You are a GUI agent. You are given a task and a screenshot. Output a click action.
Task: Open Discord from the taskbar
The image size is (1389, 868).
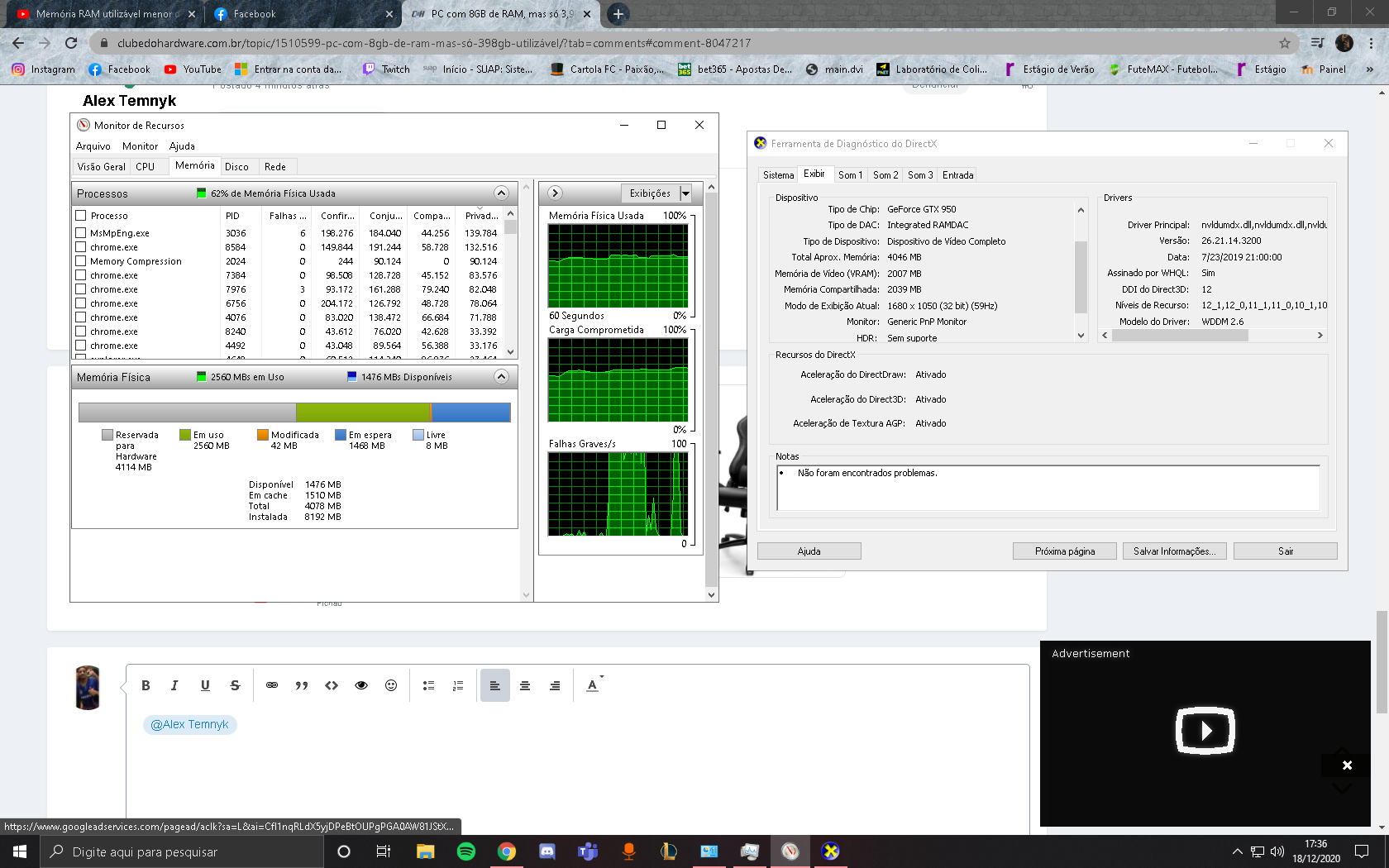coord(547,851)
